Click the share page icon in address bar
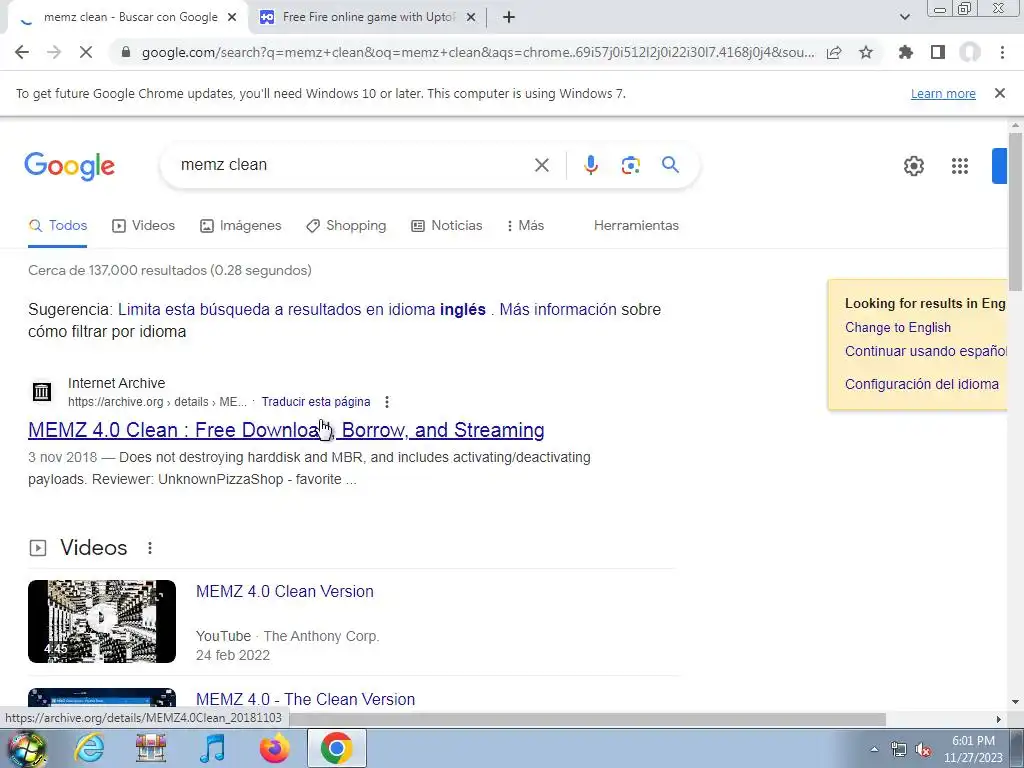 tap(834, 52)
